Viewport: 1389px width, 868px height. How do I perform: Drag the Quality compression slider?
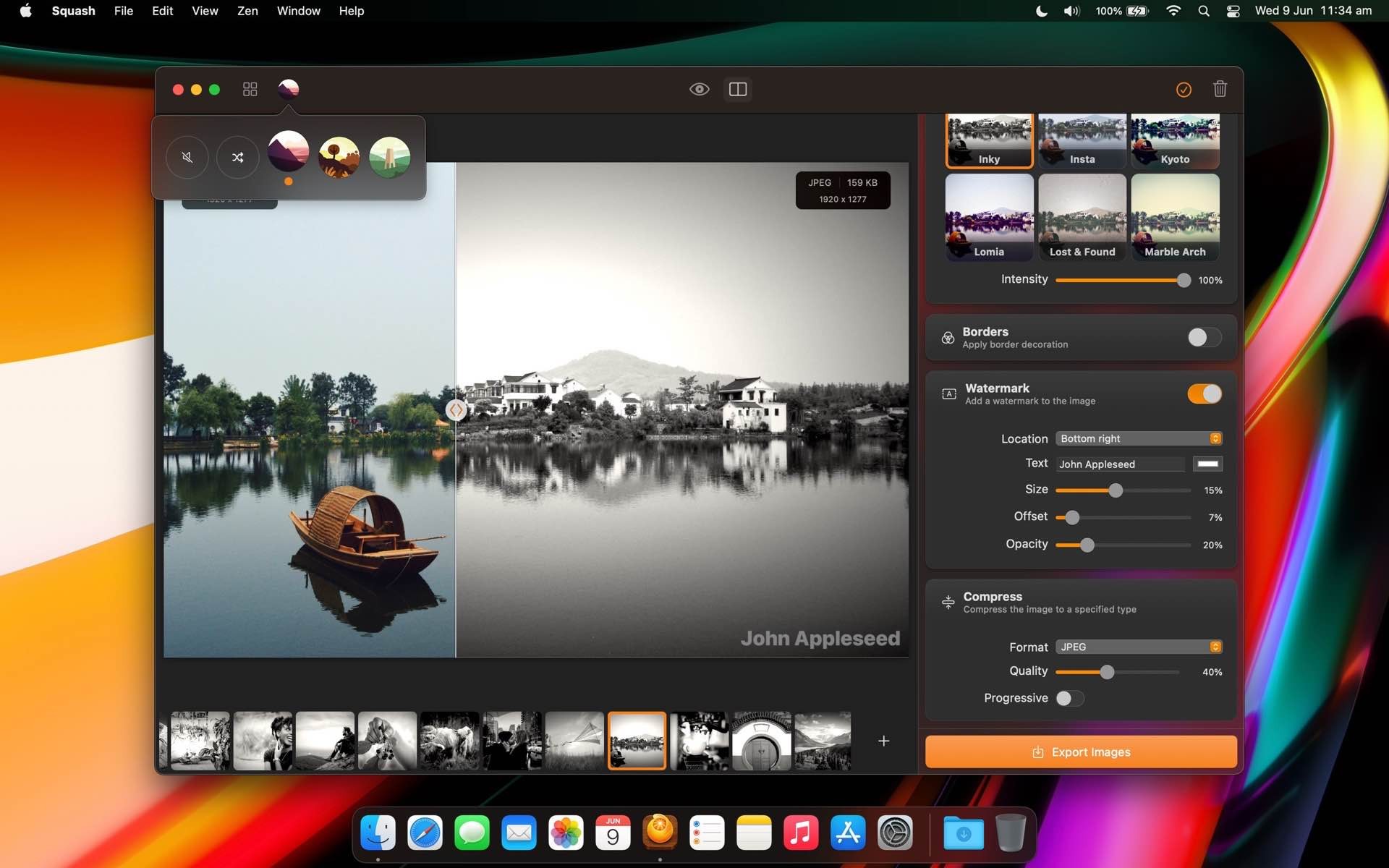click(x=1107, y=671)
